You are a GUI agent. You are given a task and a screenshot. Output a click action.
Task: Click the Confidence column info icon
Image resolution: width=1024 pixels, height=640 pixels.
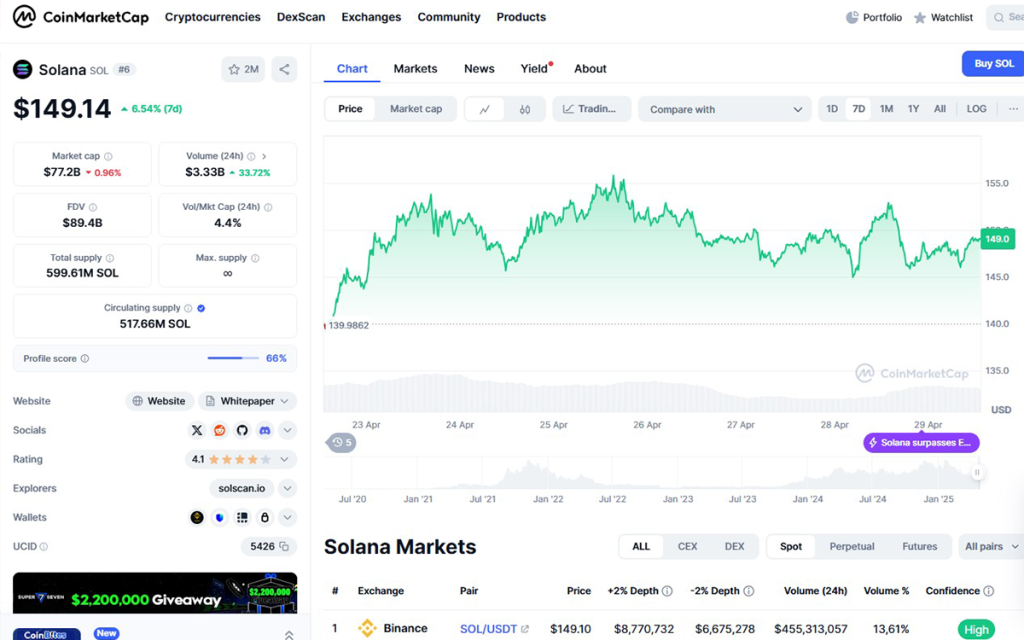coord(989,591)
